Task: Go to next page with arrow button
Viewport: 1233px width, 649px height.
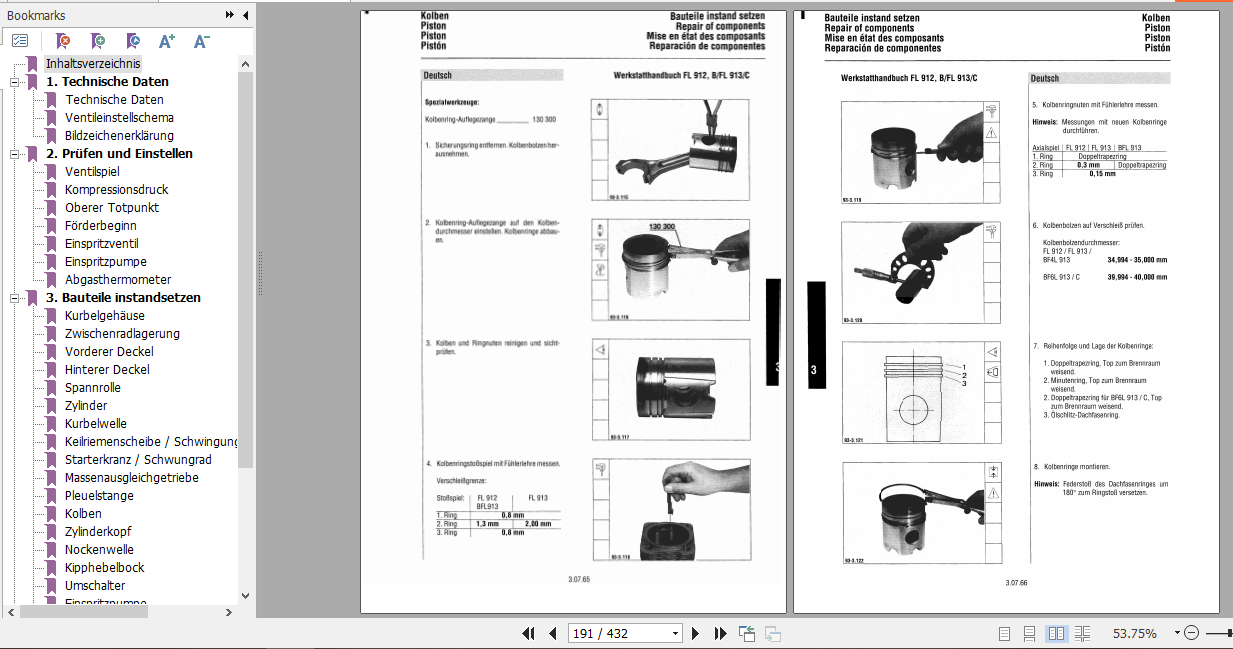Action: (x=696, y=633)
